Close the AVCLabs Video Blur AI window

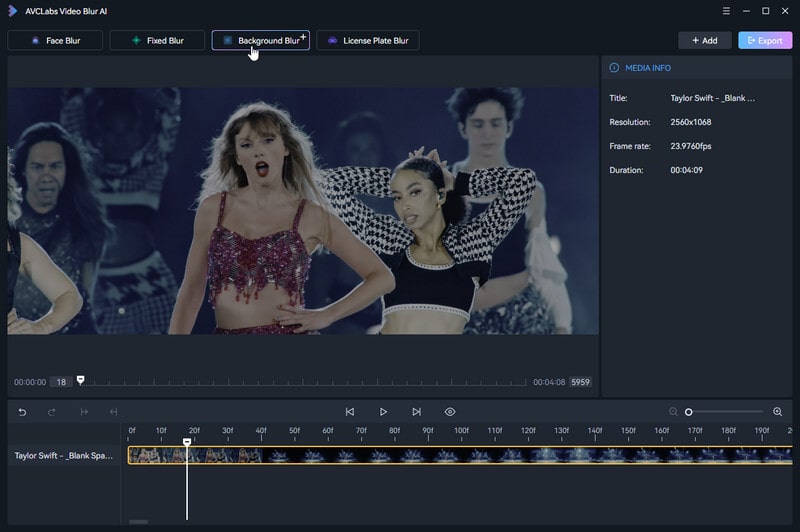point(785,11)
